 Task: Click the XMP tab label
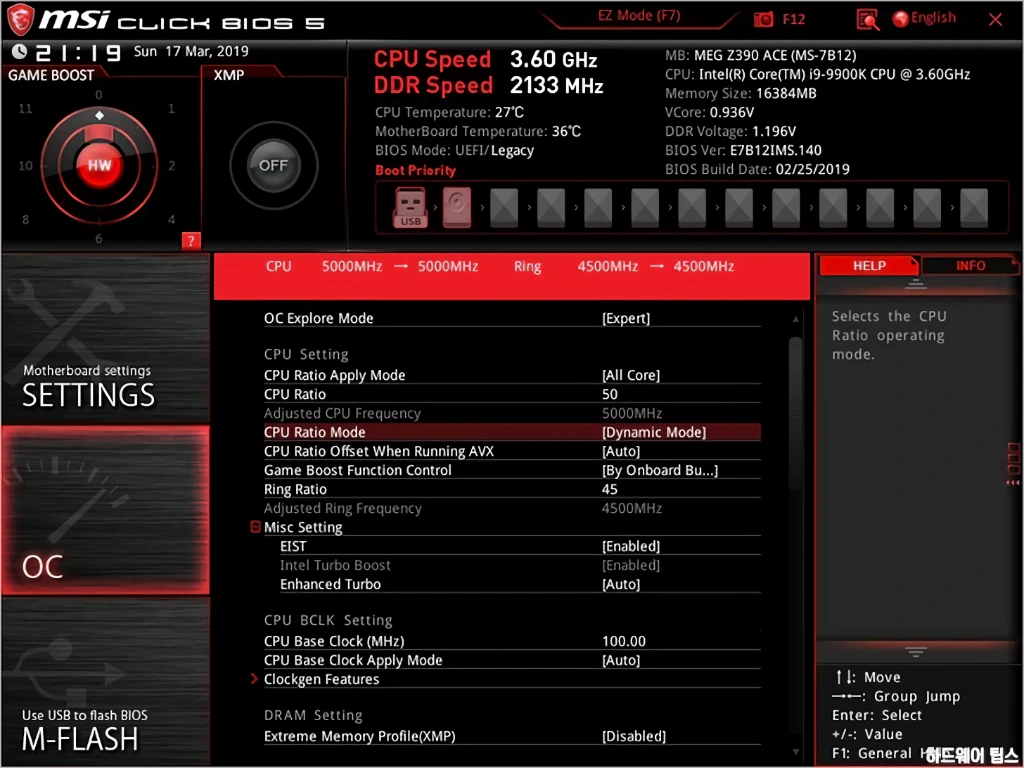(229, 75)
